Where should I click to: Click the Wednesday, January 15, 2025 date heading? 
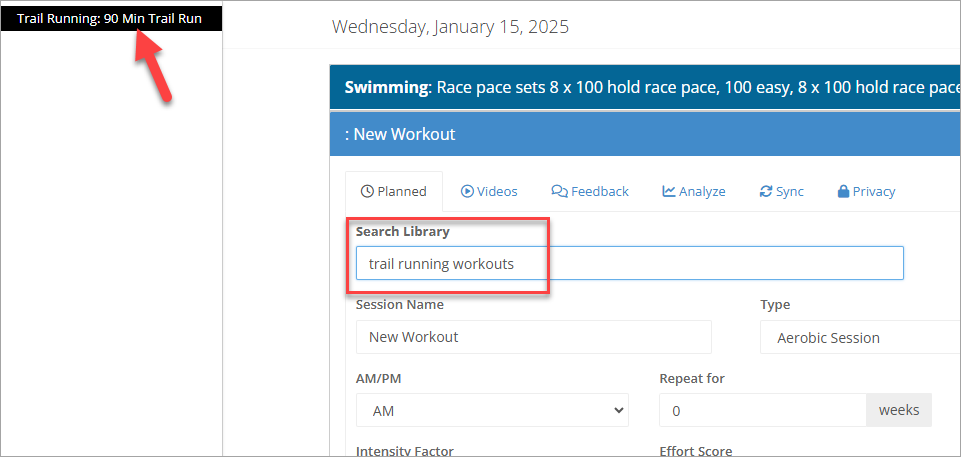click(x=450, y=27)
